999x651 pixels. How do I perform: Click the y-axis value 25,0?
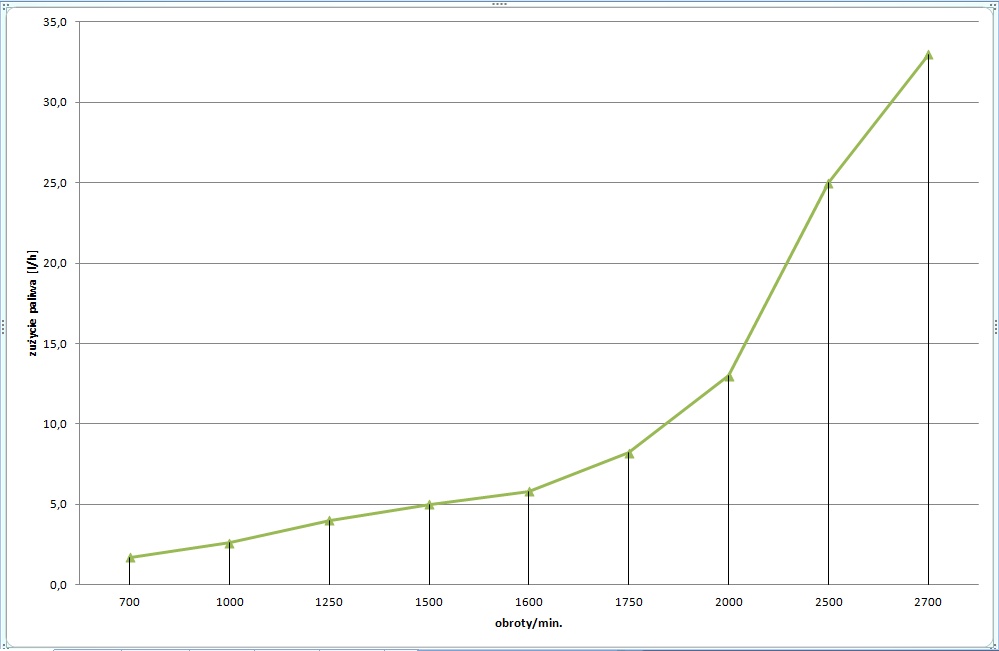tap(55, 183)
